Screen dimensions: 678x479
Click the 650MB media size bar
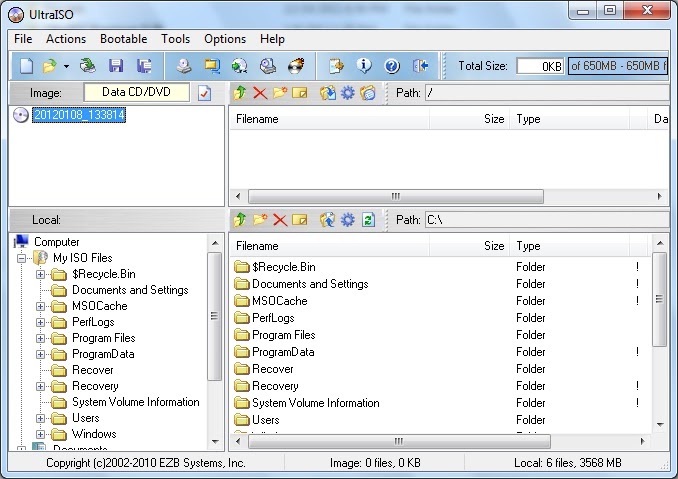(618, 66)
